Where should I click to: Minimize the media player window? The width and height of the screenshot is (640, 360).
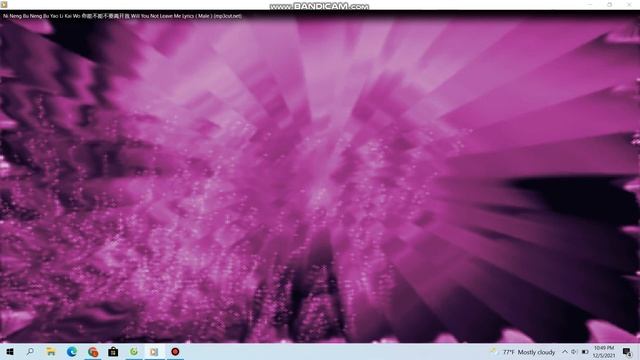[x=590, y=4]
